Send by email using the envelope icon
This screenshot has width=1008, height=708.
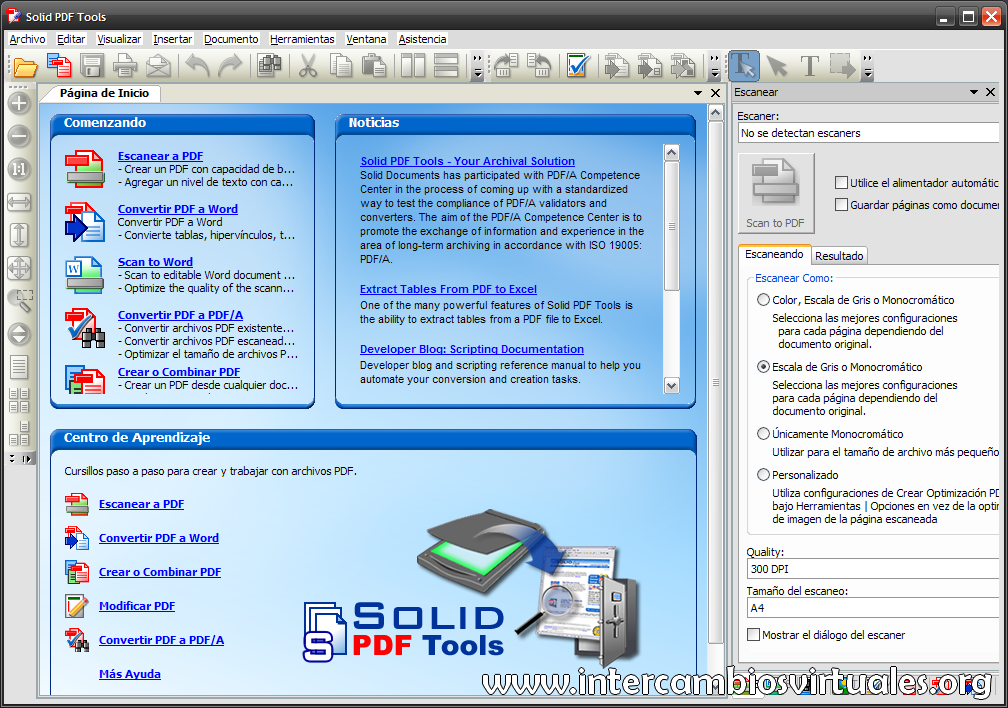pos(158,66)
